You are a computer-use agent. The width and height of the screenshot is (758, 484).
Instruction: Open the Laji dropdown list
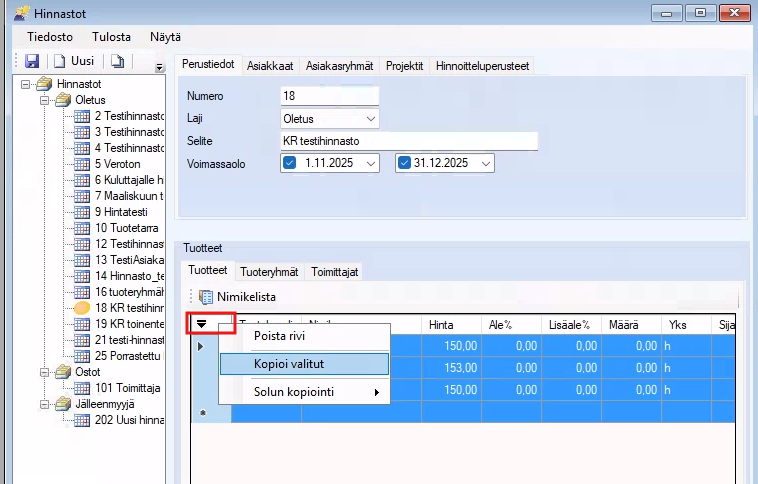click(371, 119)
